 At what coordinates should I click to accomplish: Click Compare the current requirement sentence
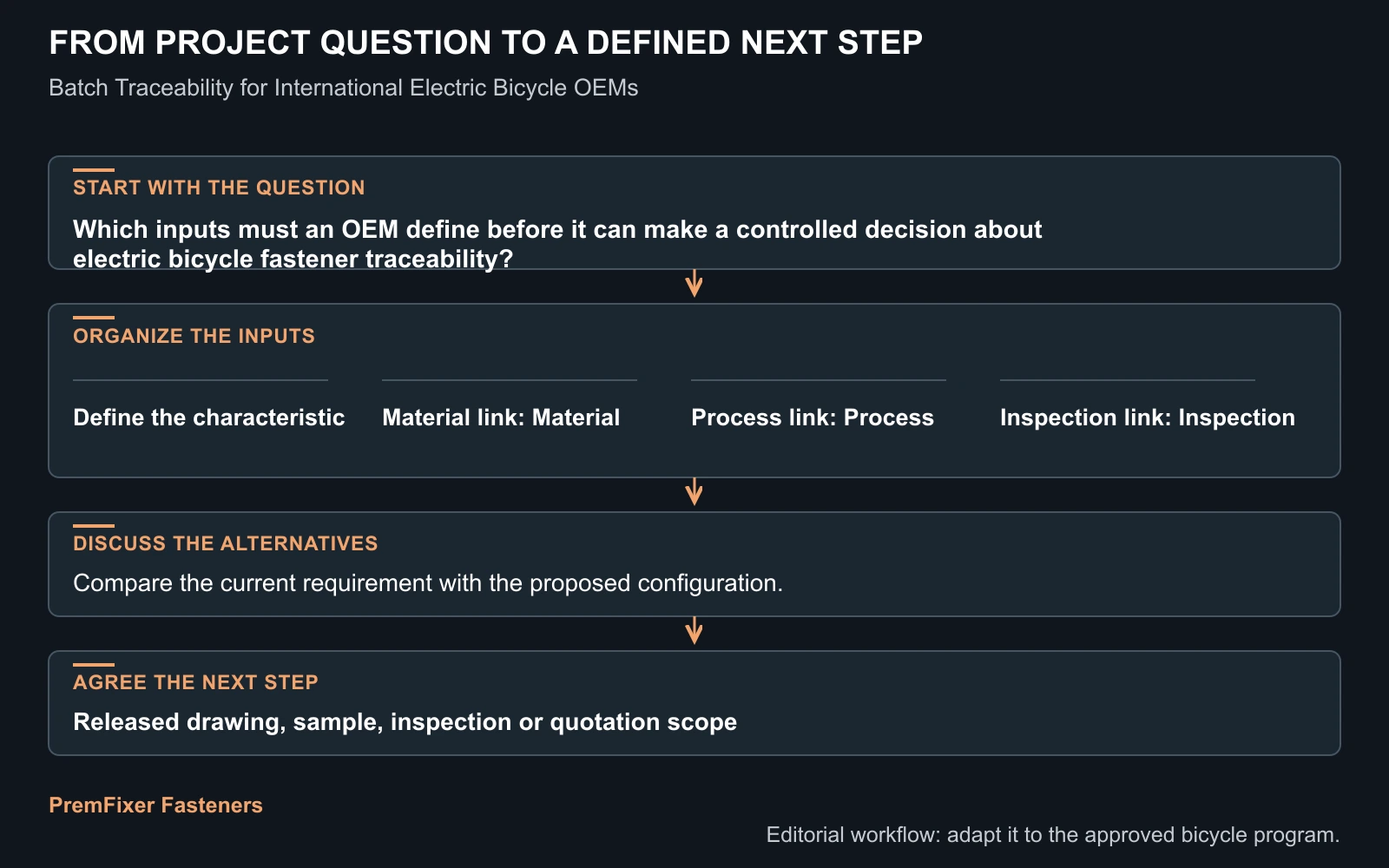click(x=428, y=583)
